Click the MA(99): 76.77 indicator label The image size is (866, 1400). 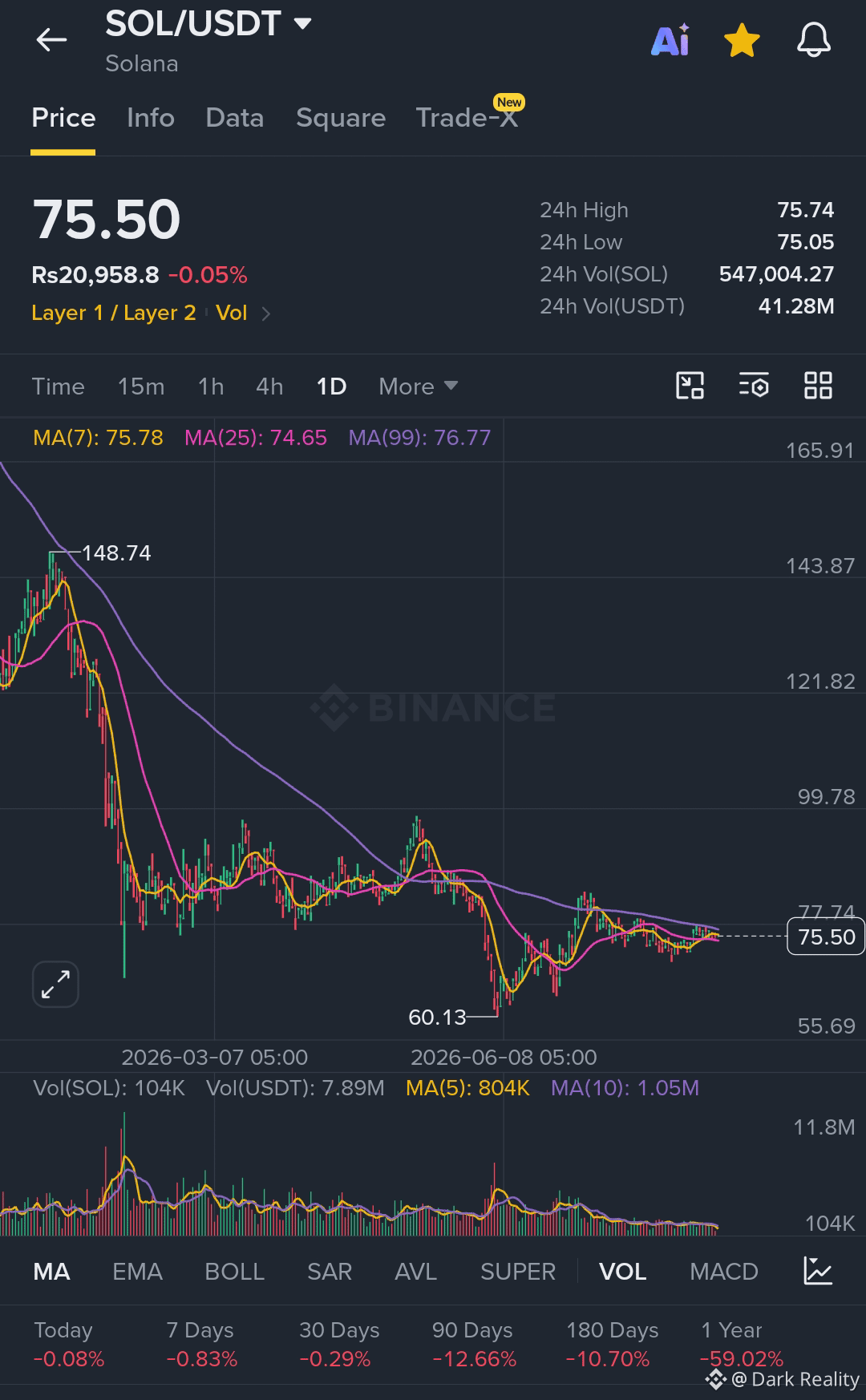point(419,438)
